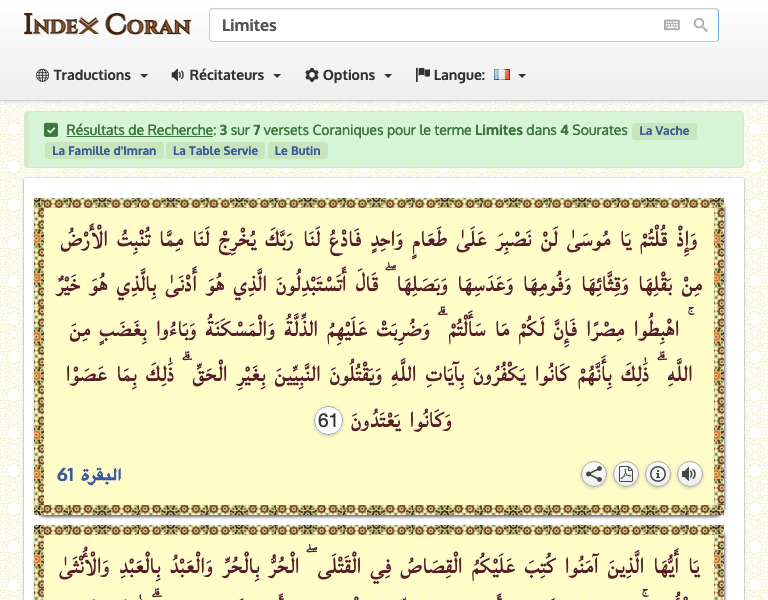Filter results by La Vache tag
Viewport: 768px width, 600px height.
point(664,131)
